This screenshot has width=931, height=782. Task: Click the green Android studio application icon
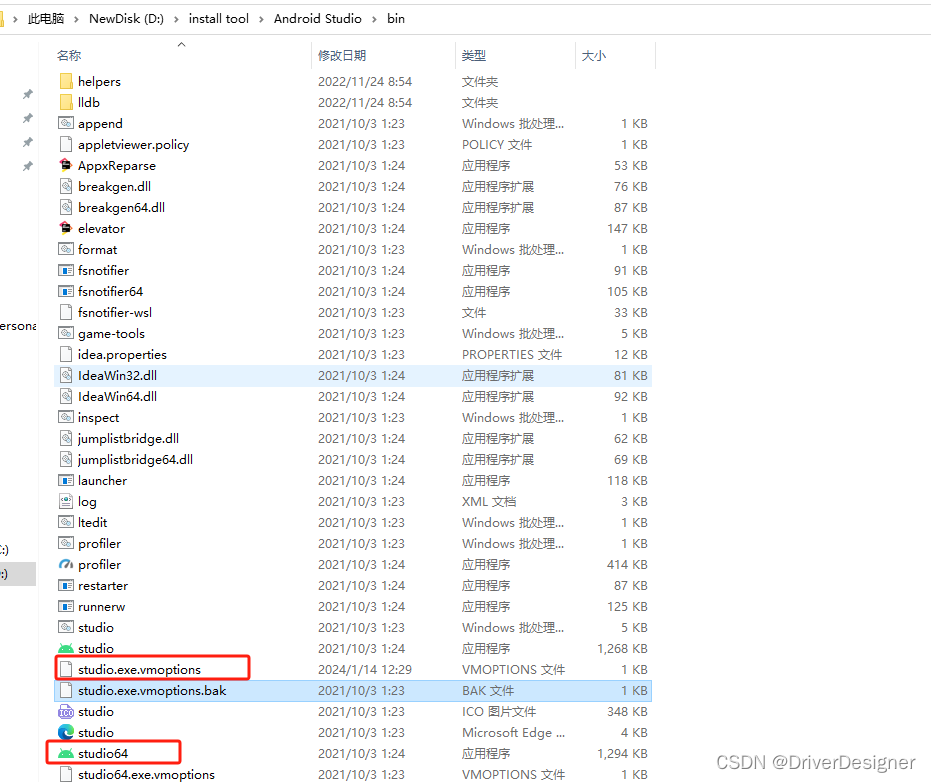tap(66, 648)
